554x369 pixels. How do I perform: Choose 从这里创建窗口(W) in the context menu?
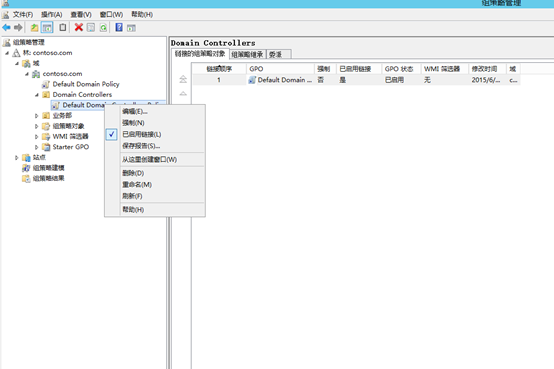coord(155,159)
